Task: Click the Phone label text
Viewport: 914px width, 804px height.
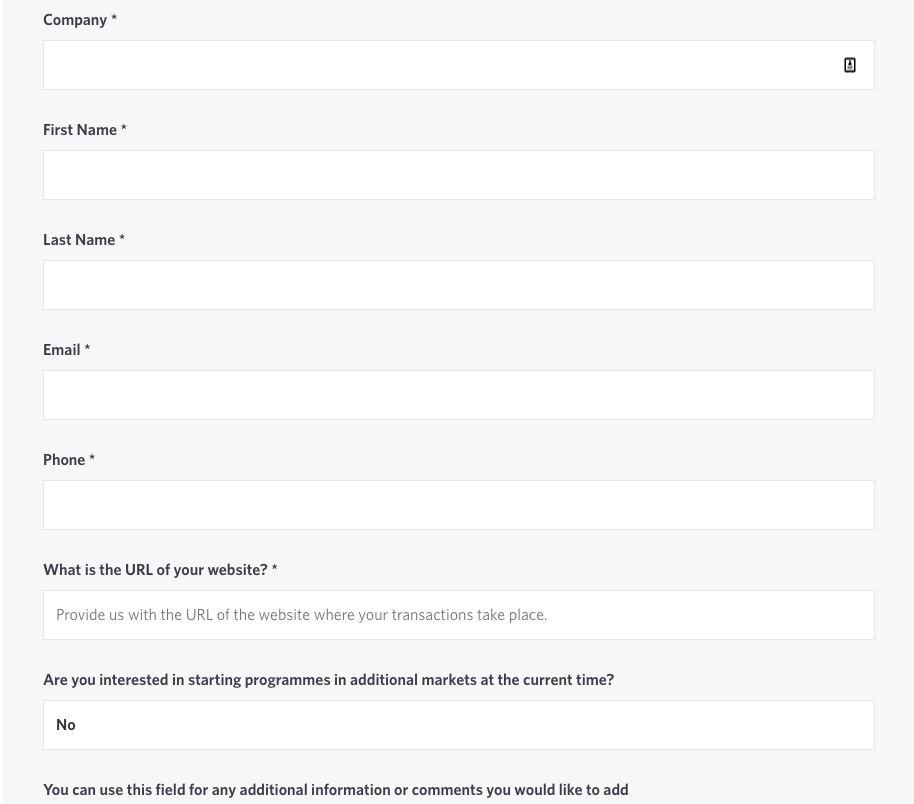Action: click(64, 460)
